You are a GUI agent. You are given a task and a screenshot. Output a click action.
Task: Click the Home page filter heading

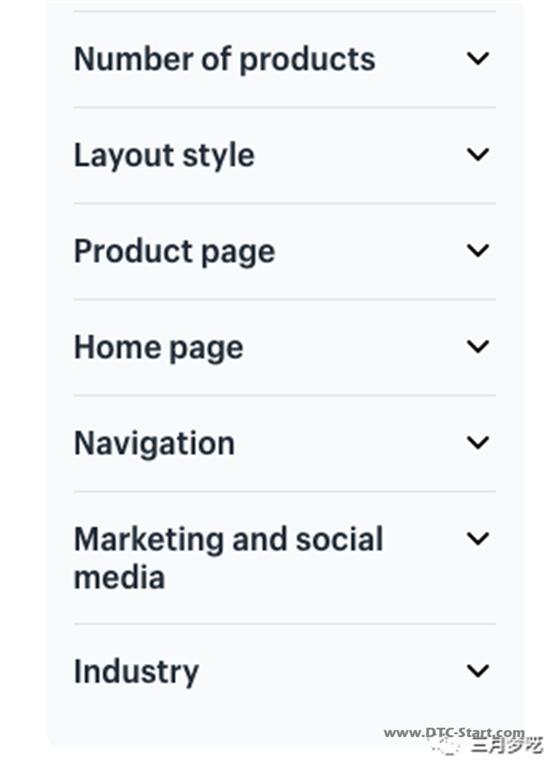pyautogui.click(x=159, y=348)
